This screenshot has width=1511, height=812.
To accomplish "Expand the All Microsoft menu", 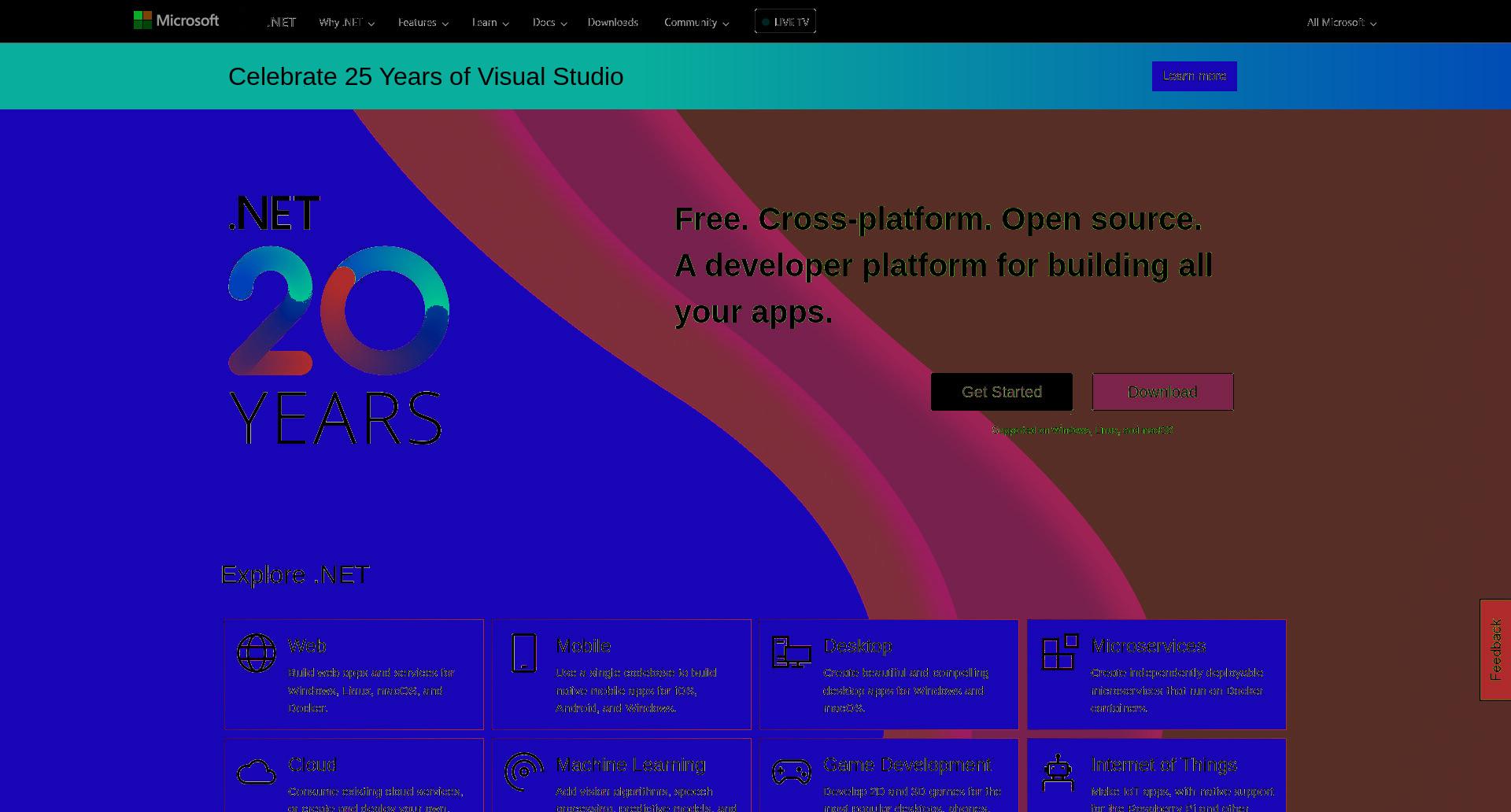I will (x=1341, y=22).
